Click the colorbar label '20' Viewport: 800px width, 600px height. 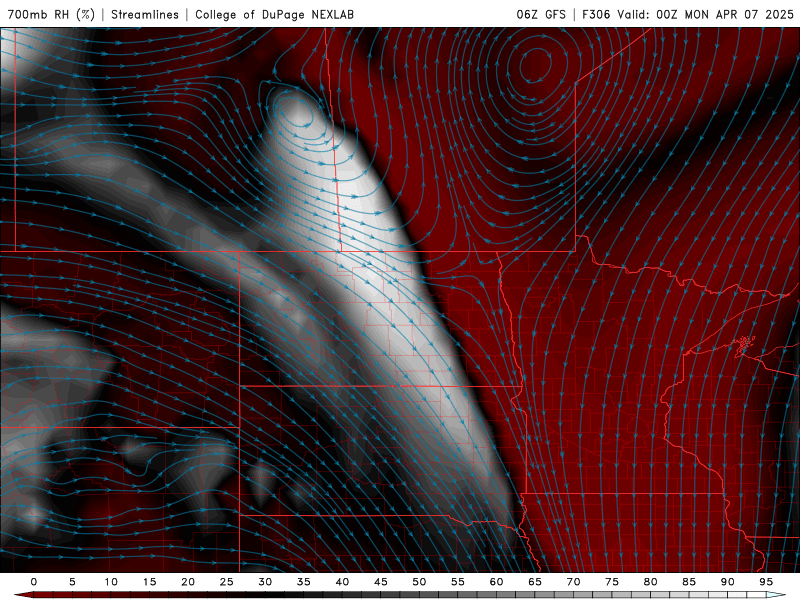[188, 582]
